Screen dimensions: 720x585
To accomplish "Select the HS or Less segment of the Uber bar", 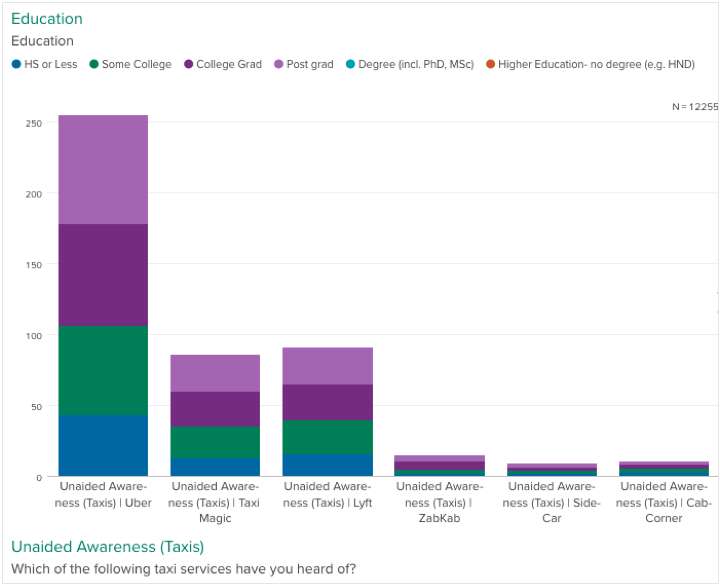I will [103, 445].
